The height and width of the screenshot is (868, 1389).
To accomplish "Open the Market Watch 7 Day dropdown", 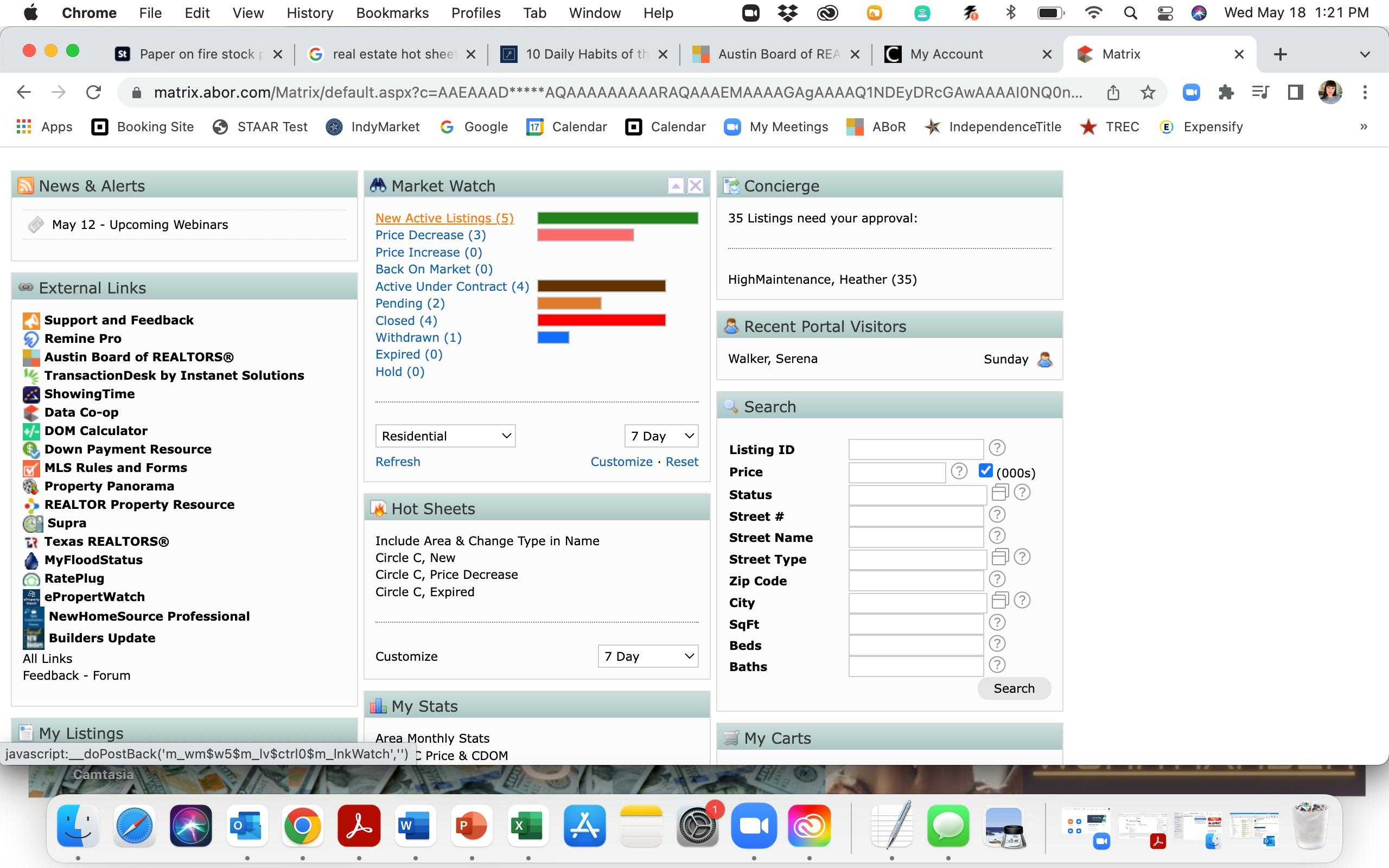I will tap(661, 436).
